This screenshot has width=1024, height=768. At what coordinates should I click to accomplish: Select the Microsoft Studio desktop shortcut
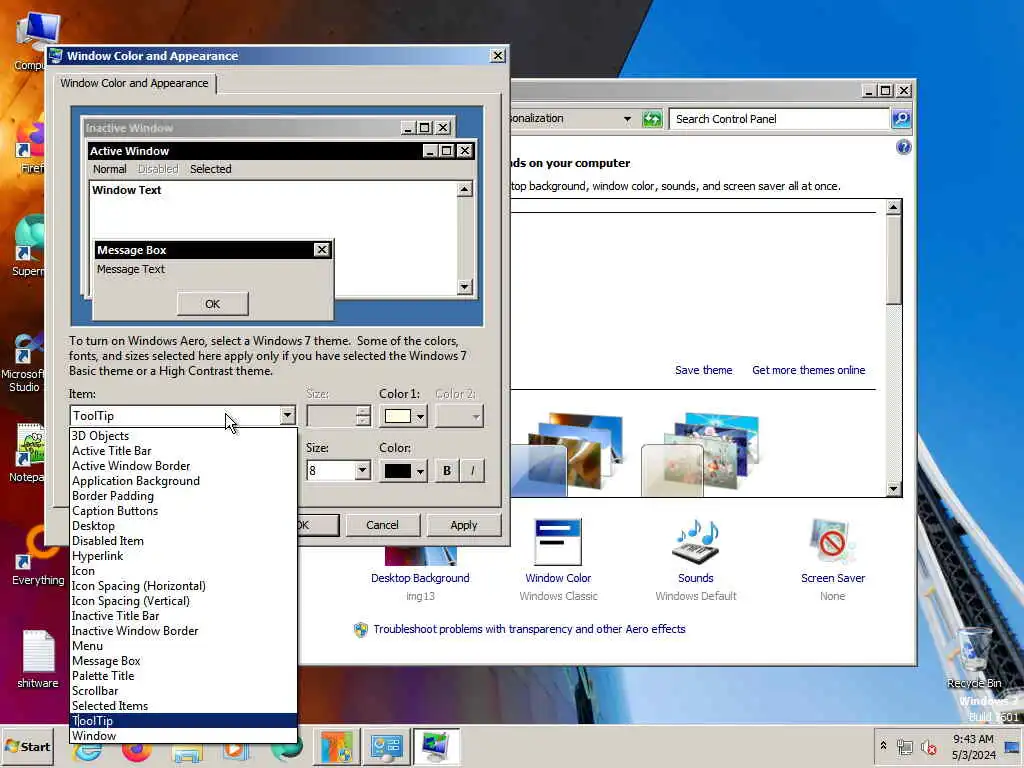24,362
